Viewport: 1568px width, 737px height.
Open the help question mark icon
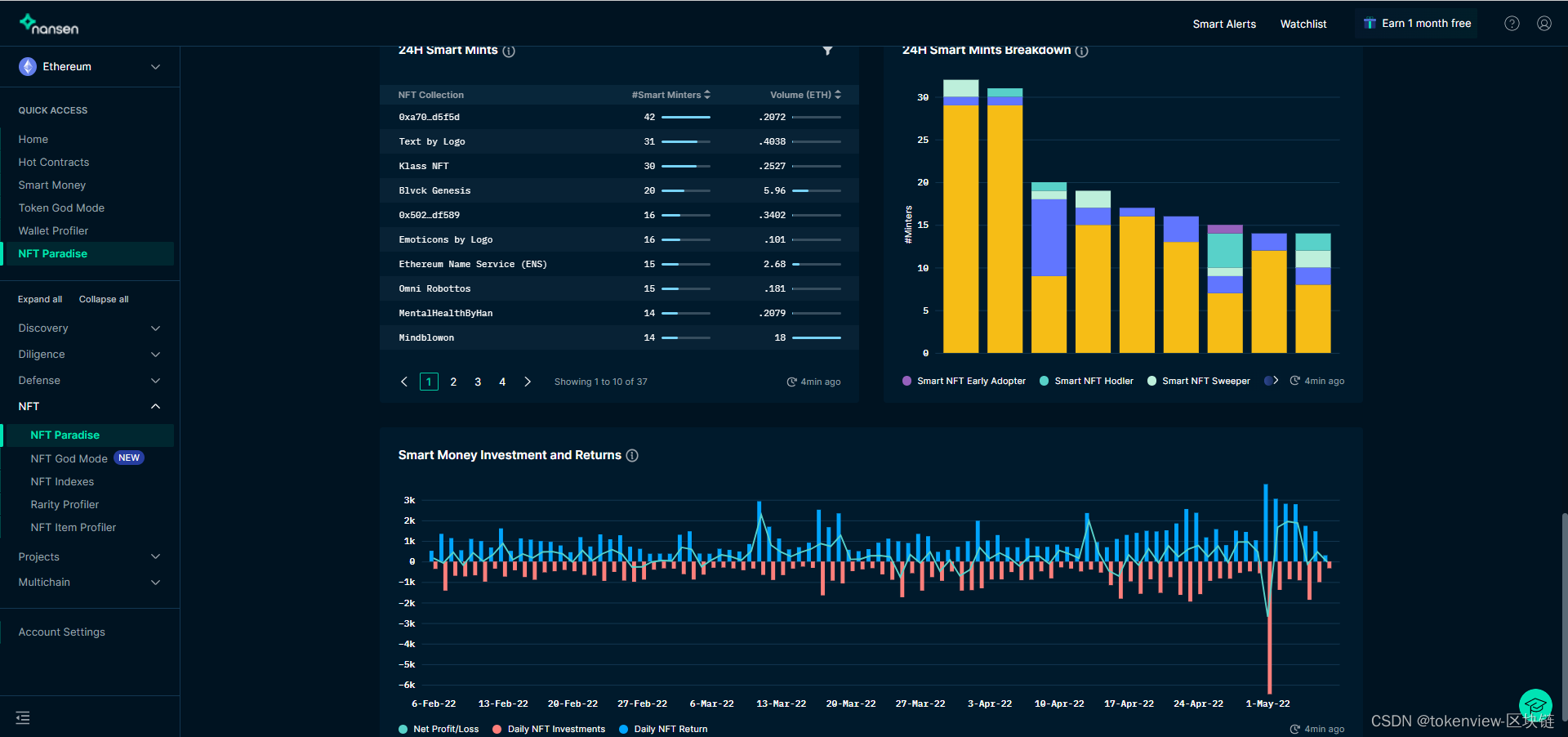pyautogui.click(x=1512, y=24)
